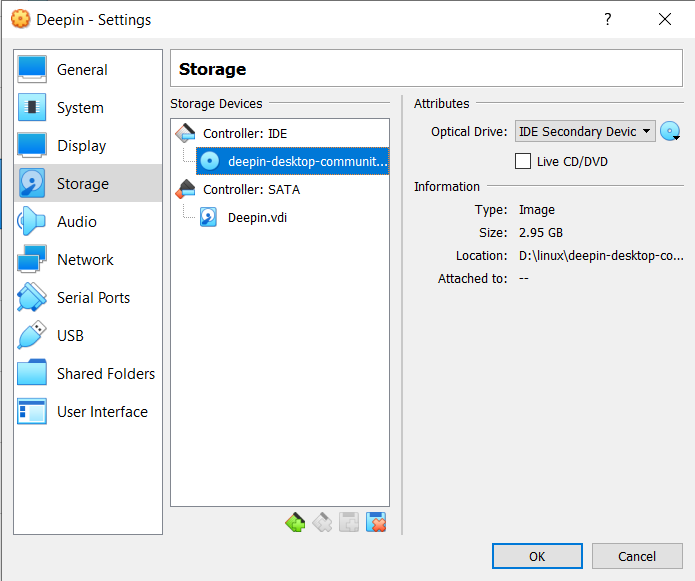Click the add storage attachment icon
The width and height of the screenshot is (695, 581).
(349, 522)
